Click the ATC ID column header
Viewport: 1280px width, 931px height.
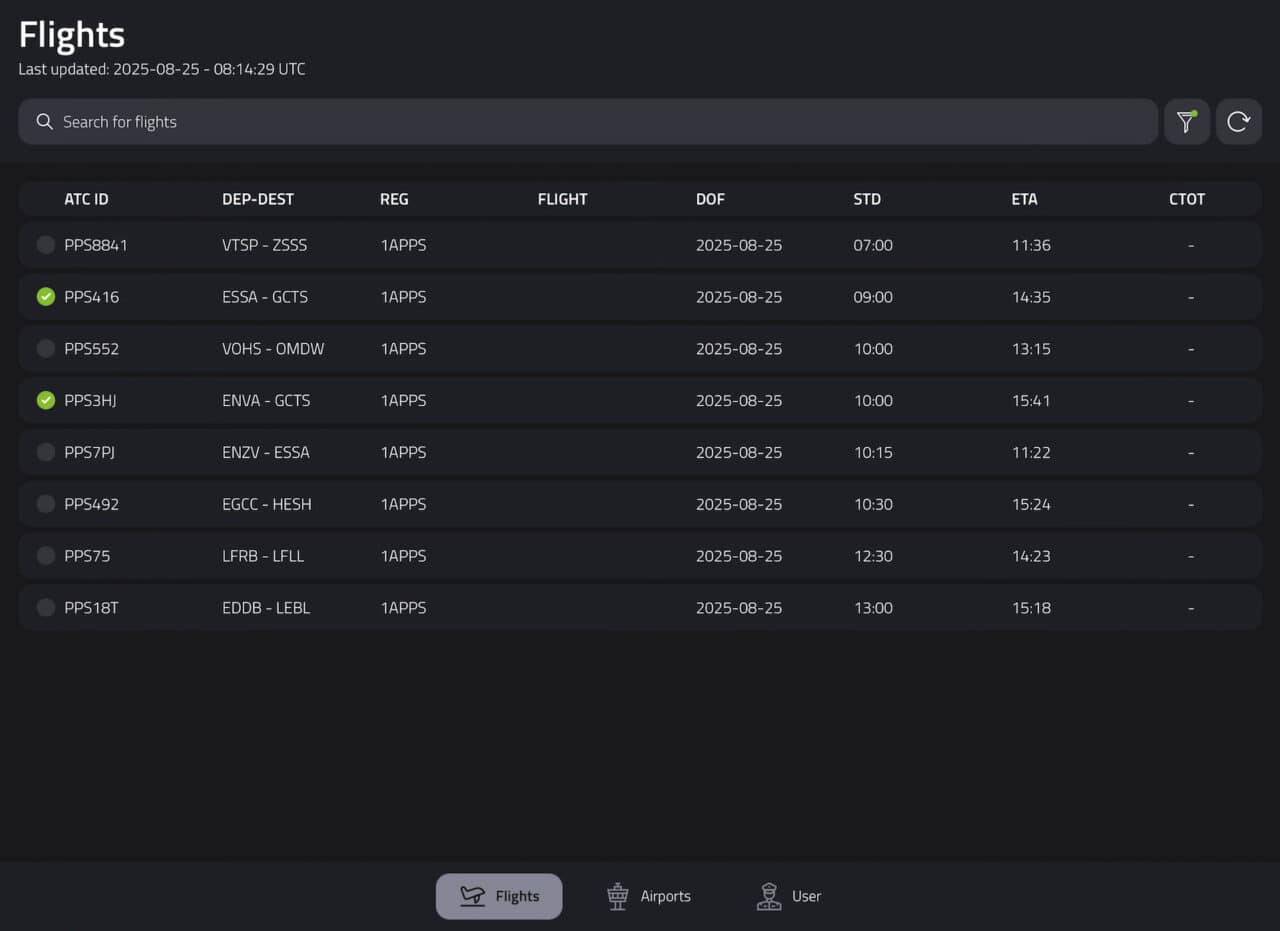[86, 199]
